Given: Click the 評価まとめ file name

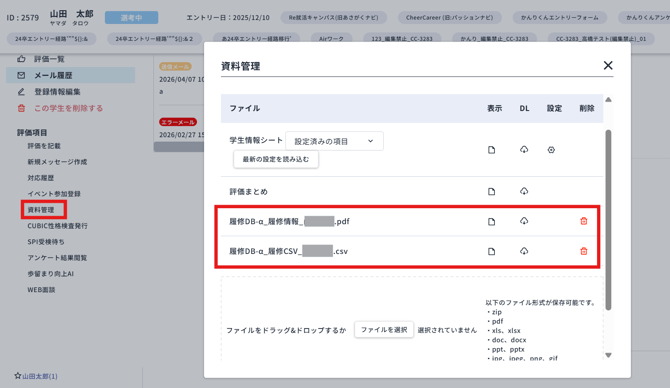Looking at the screenshot, I should [x=249, y=192].
